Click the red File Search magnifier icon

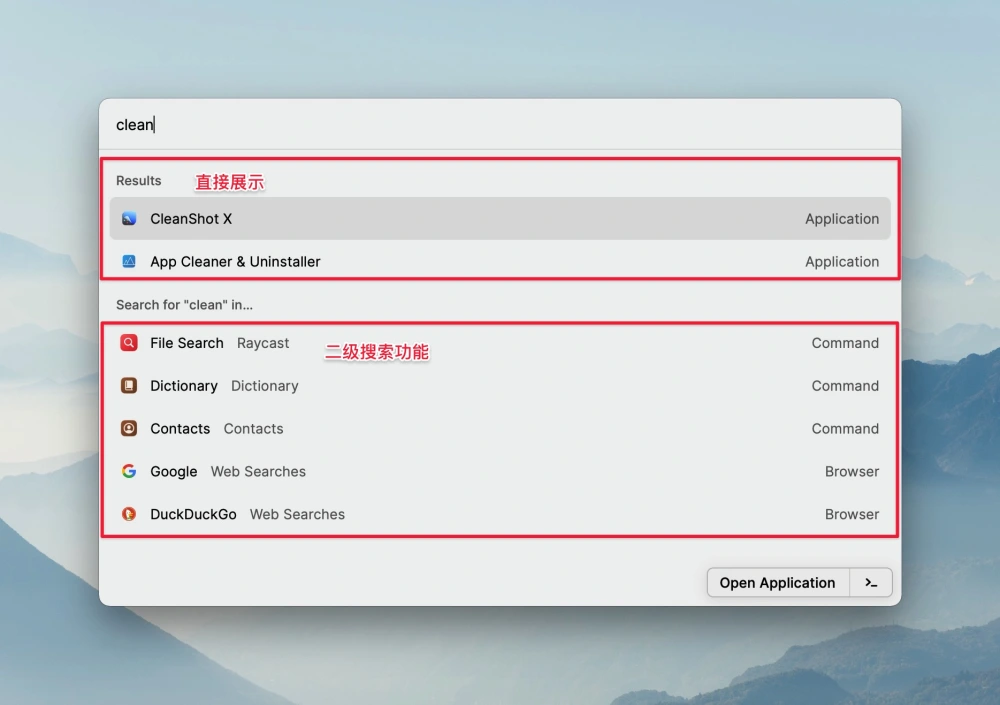(x=129, y=343)
